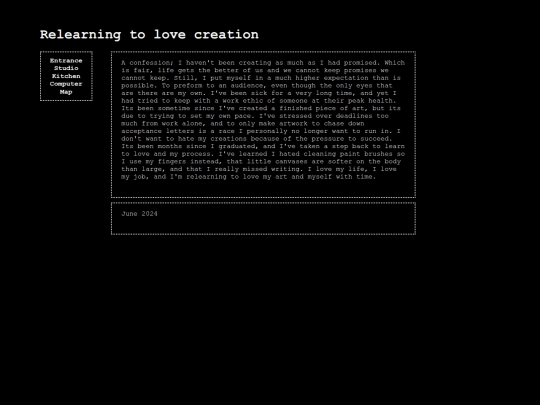Open the Entrance link

click(x=66, y=61)
